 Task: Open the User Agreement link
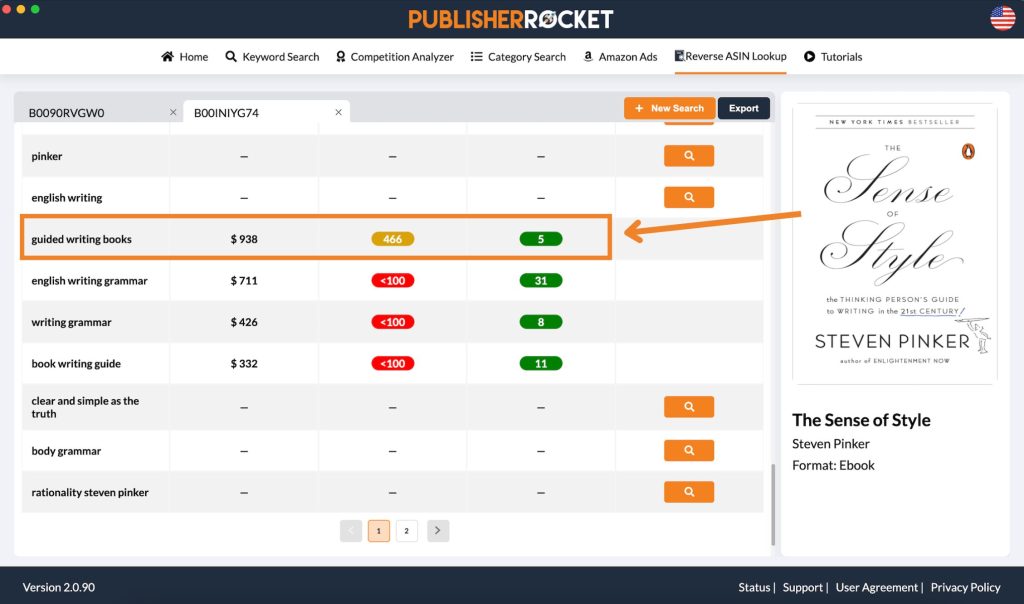(876, 587)
